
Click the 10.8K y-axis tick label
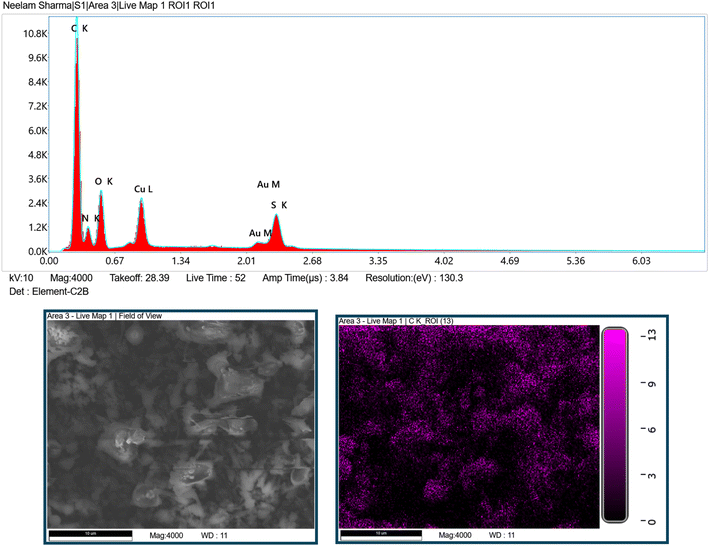coord(34,34)
